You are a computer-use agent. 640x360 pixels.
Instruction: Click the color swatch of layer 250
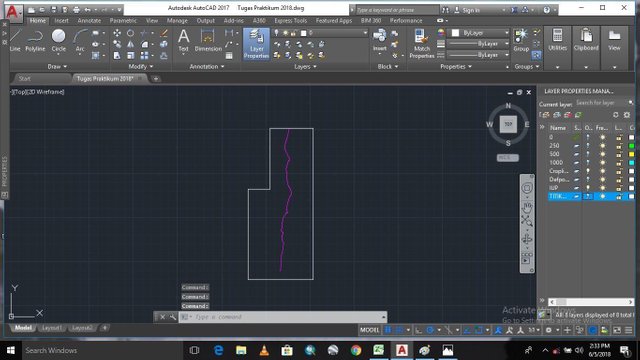[x=631, y=146]
